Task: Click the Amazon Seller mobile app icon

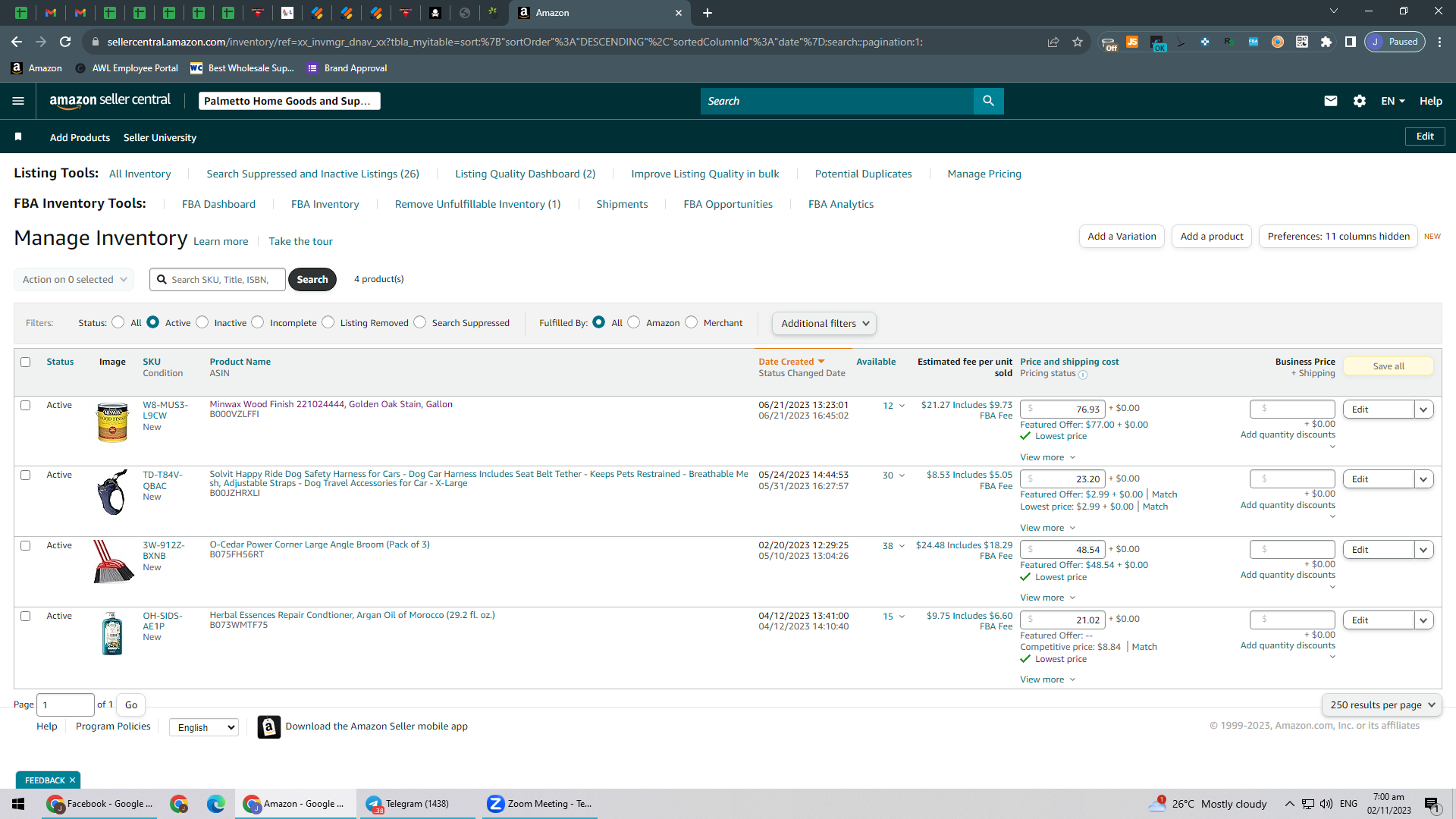Action: coord(268,726)
